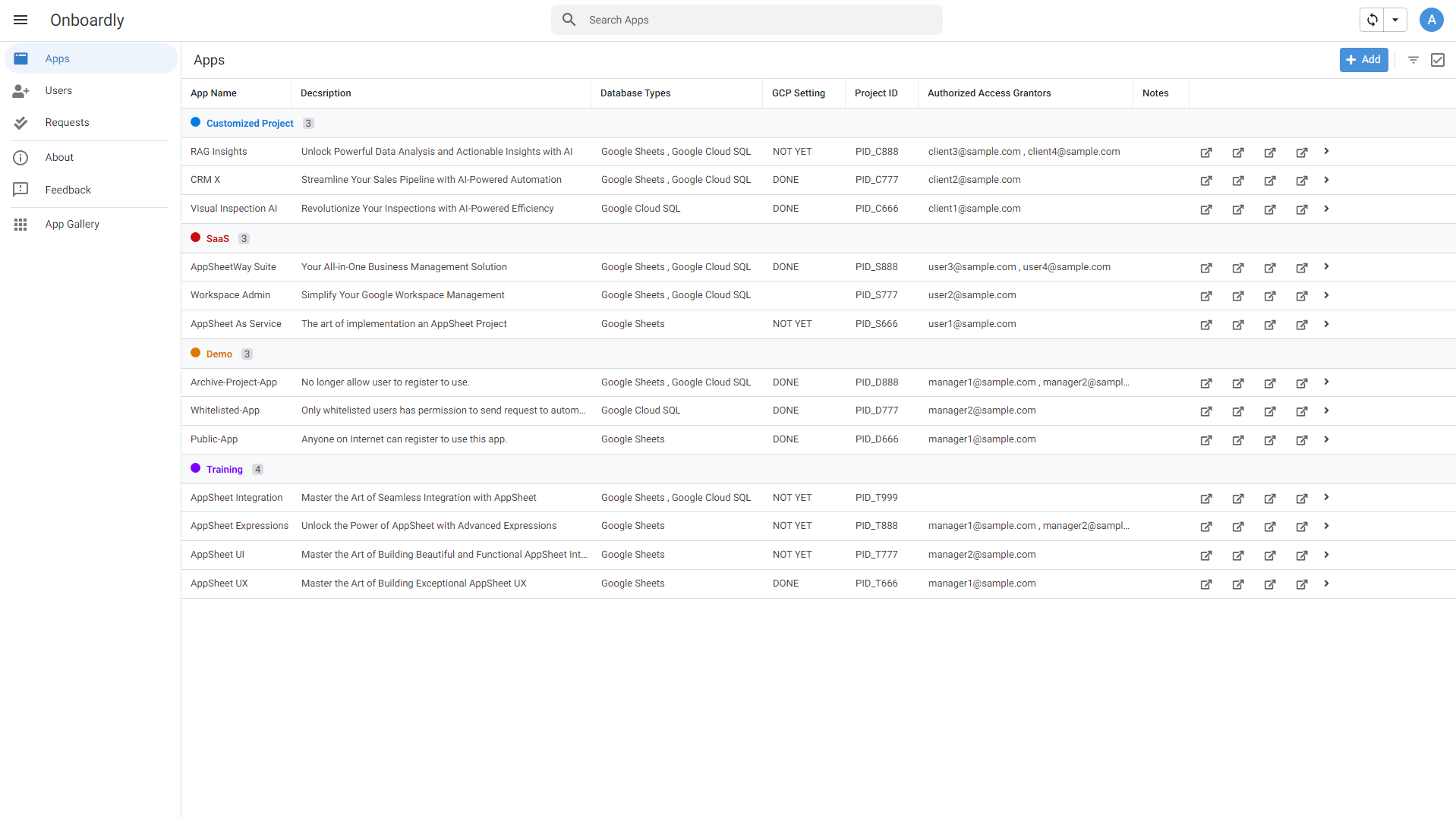Expand AppSheet UX row chevron
Image resolution: width=1456 pixels, height=818 pixels.
click(x=1326, y=584)
